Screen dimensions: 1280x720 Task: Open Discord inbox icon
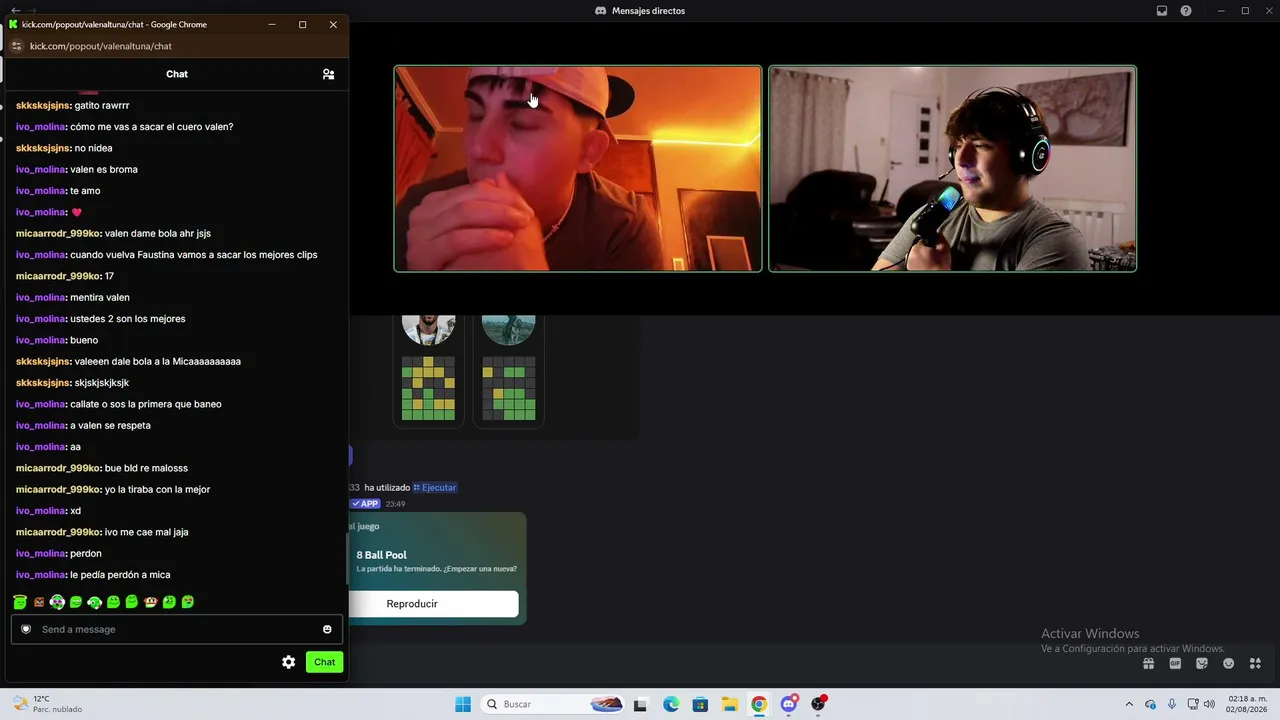(x=1162, y=11)
